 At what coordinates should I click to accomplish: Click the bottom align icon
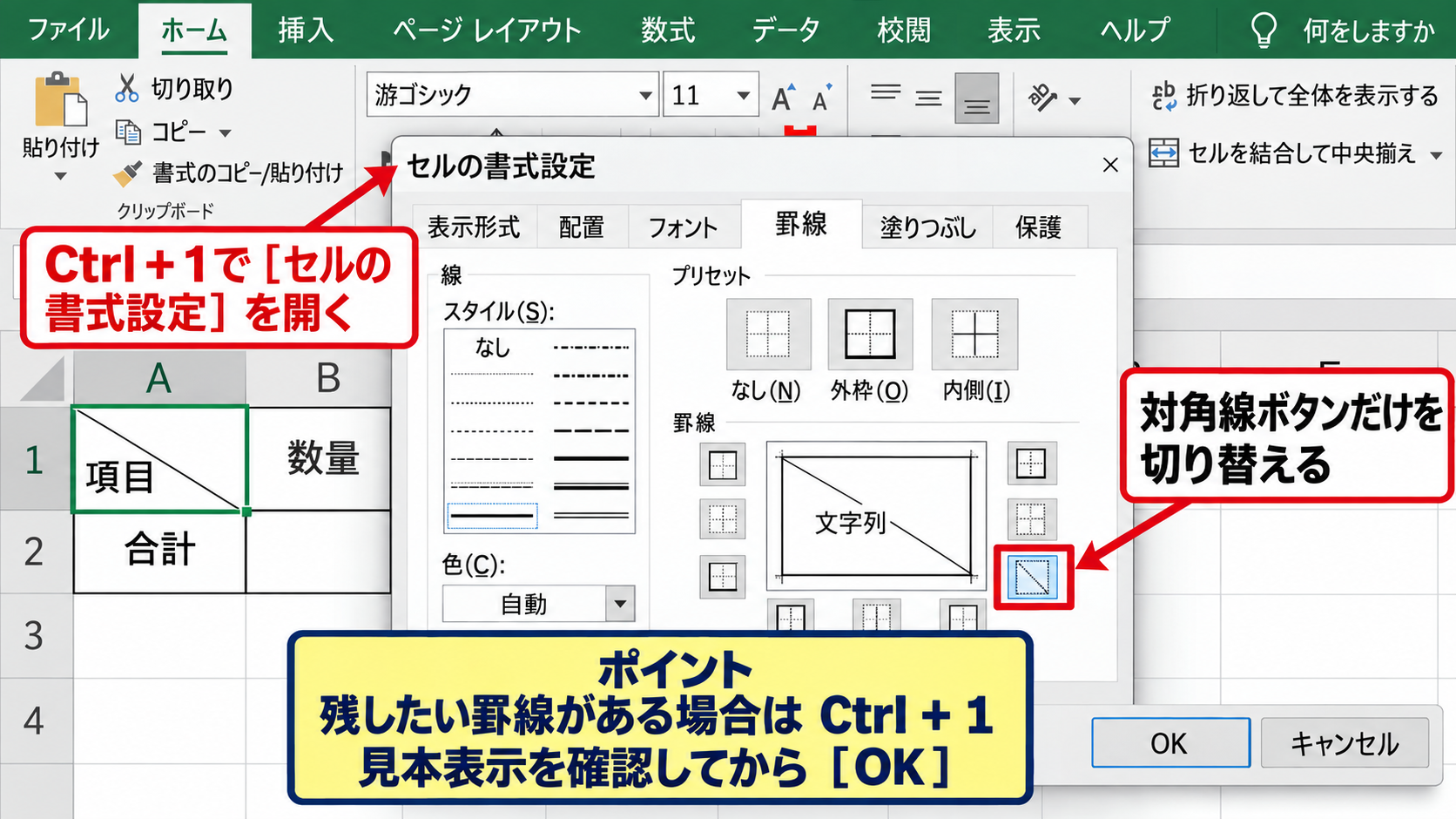[x=977, y=98]
